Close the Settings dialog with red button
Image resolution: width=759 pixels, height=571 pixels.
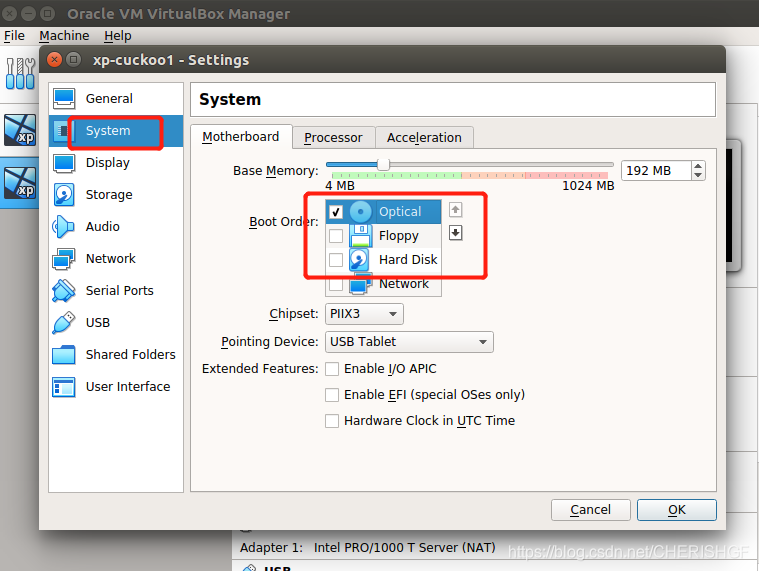point(55,60)
